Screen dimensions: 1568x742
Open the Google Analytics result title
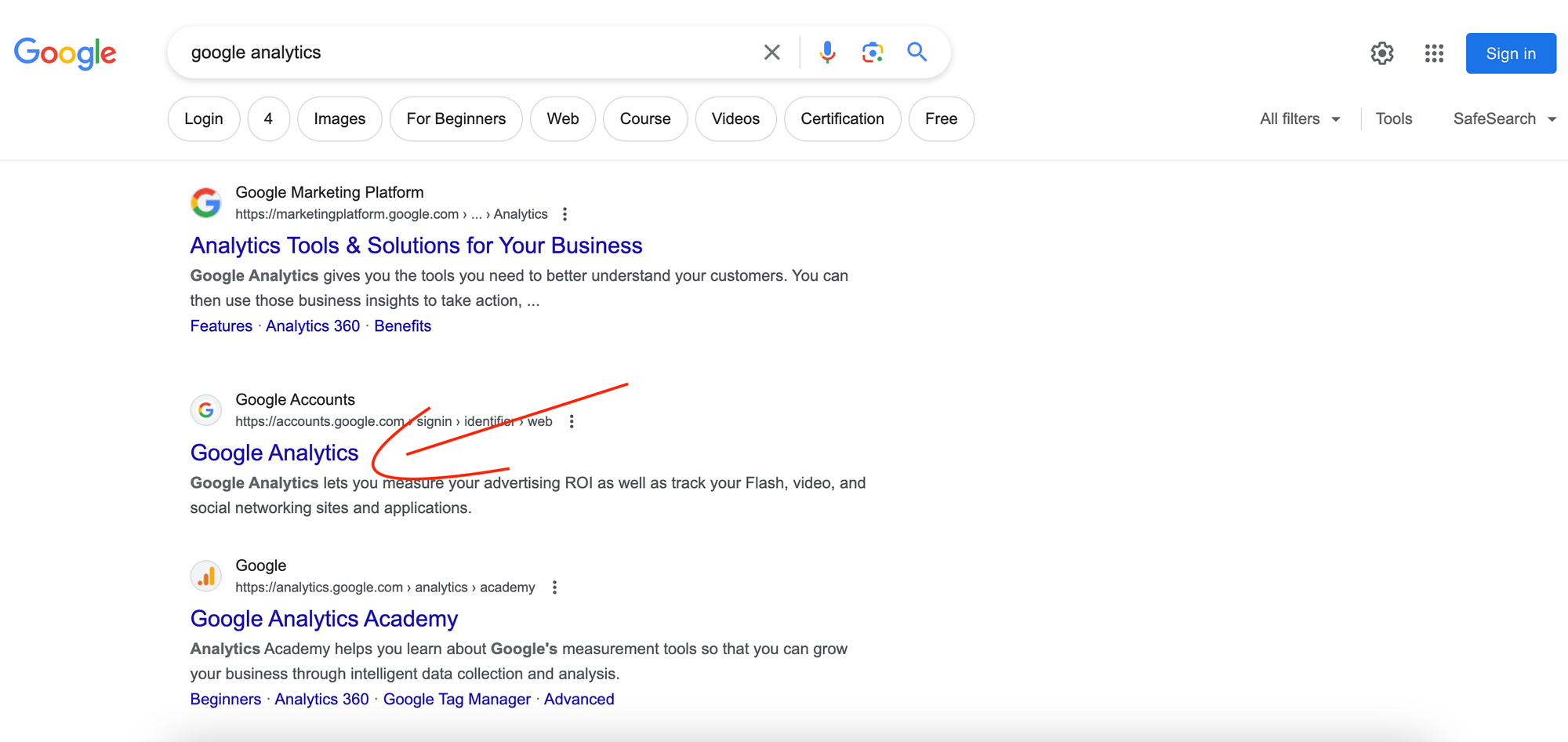(274, 453)
